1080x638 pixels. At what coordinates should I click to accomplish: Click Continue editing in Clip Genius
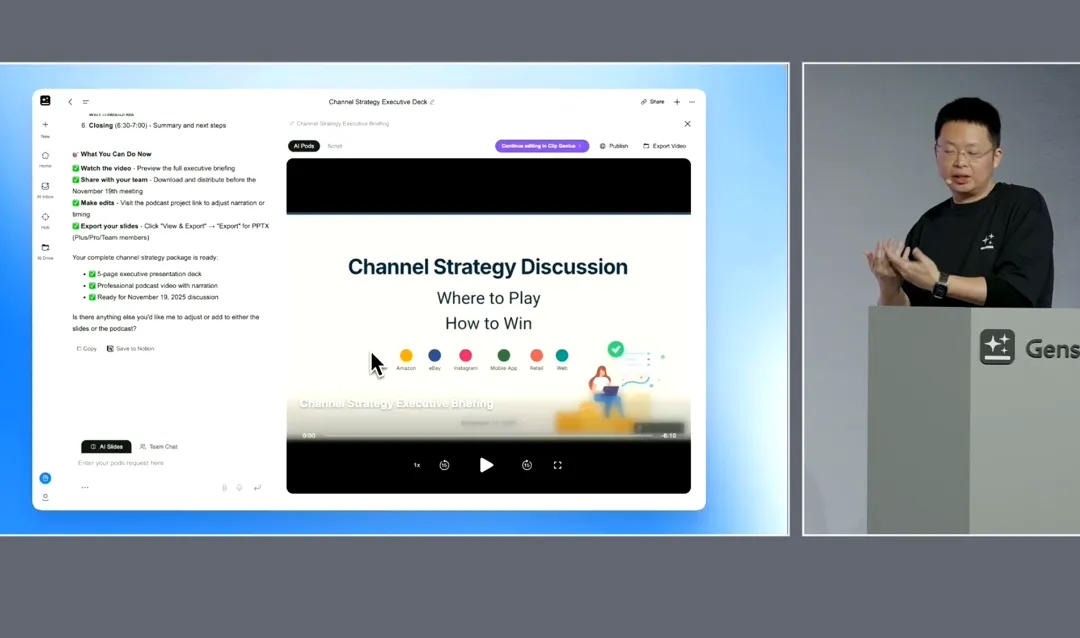[x=541, y=146]
